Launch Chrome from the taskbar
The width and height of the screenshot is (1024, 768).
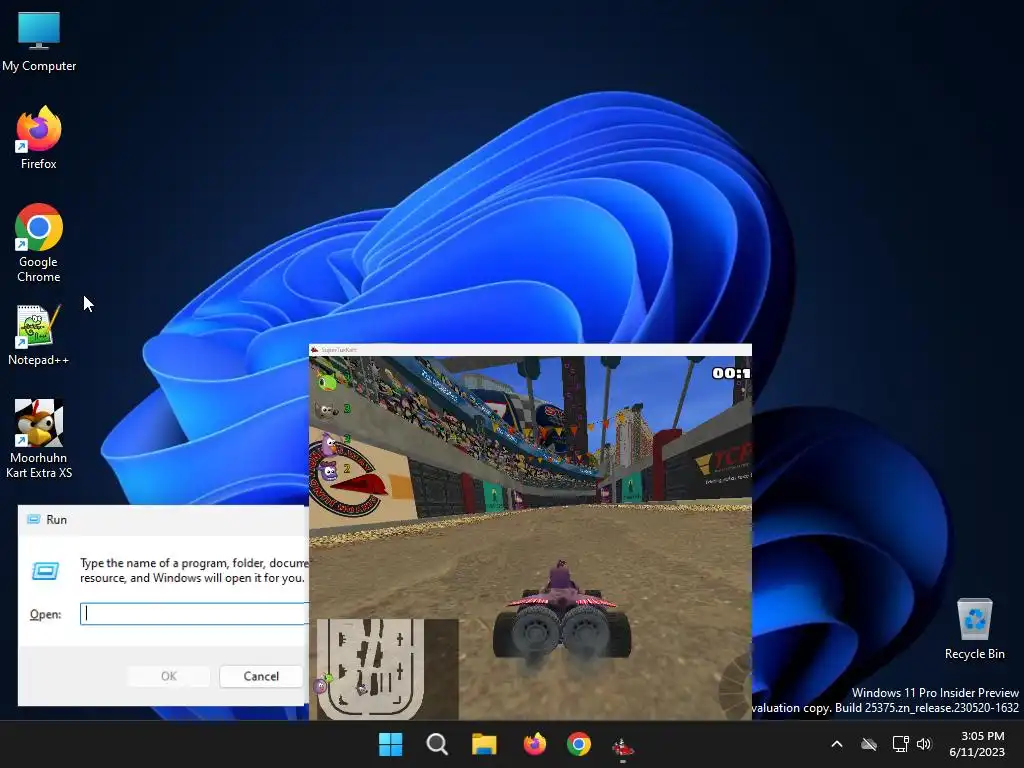(579, 744)
